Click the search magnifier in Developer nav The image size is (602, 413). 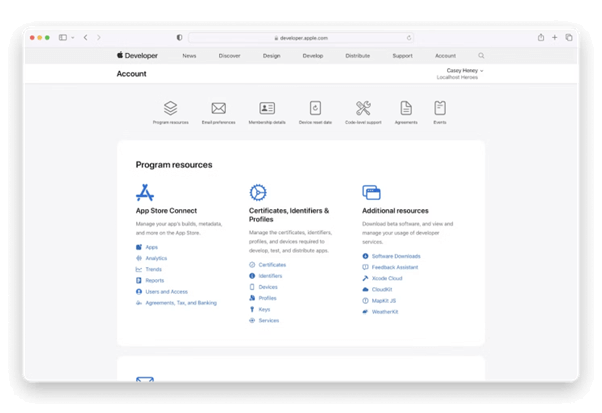(x=481, y=56)
